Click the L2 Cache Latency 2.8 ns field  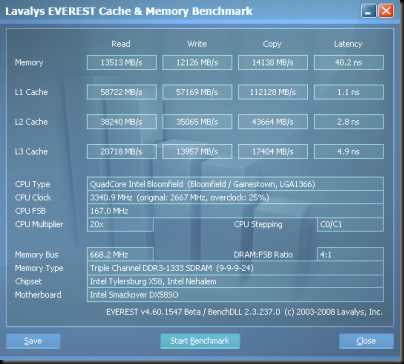(349, 122)
